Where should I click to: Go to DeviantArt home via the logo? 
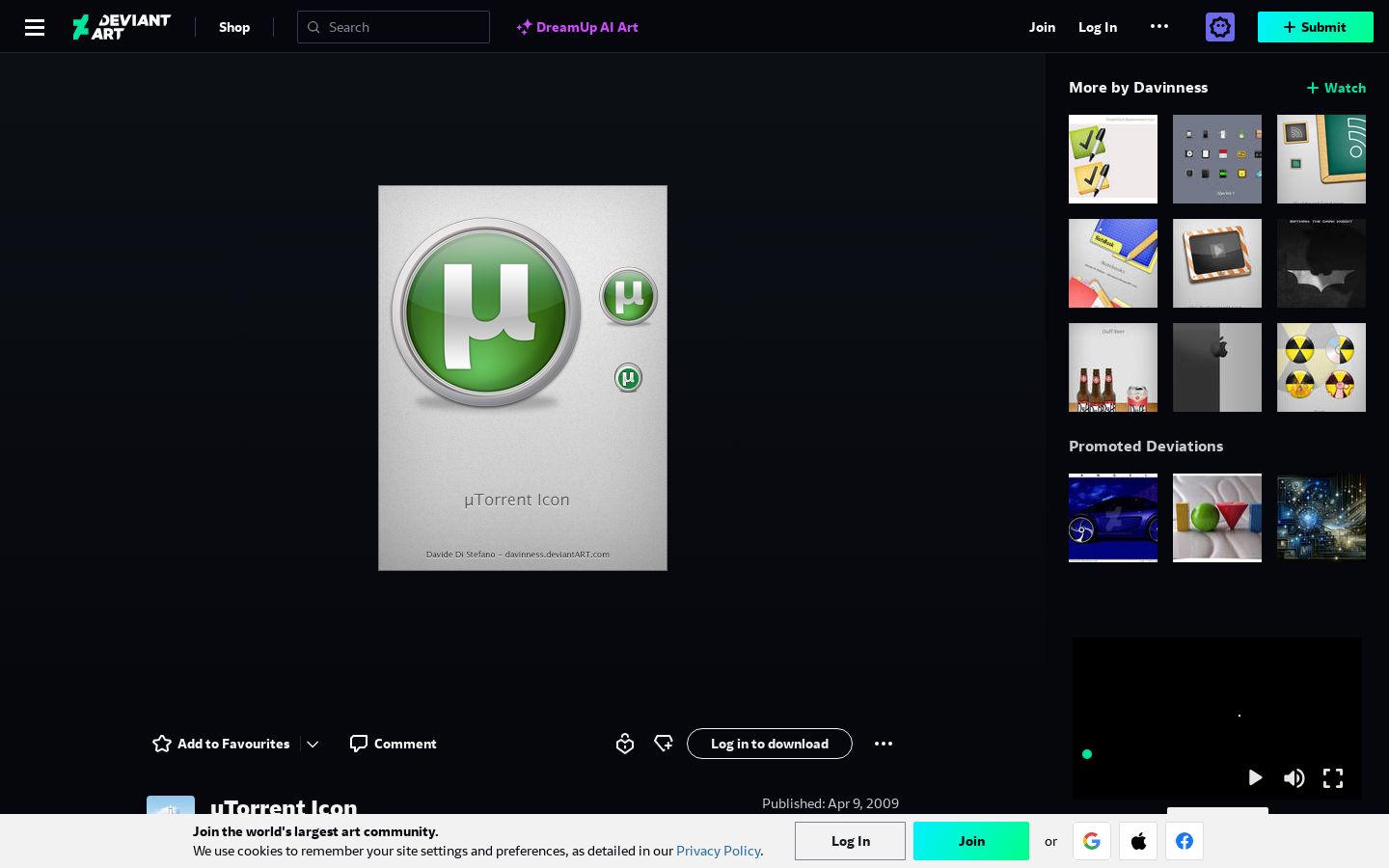122,27
